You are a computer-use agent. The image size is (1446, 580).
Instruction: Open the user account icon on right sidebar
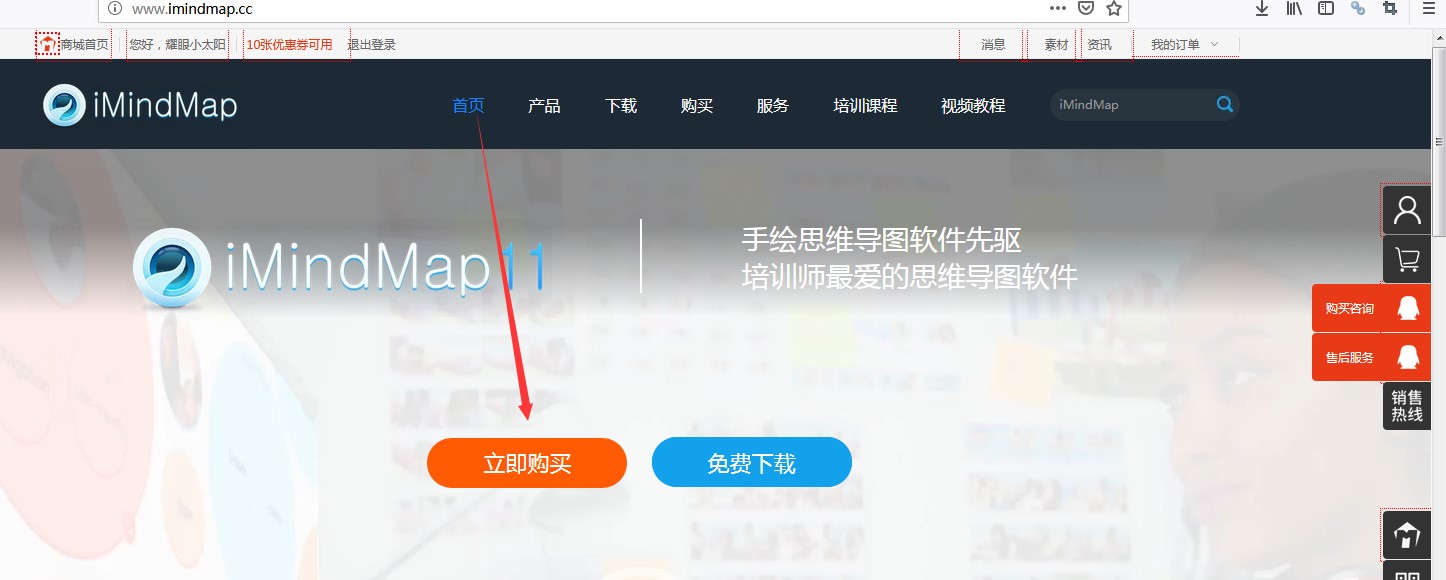coord(1406,209)
